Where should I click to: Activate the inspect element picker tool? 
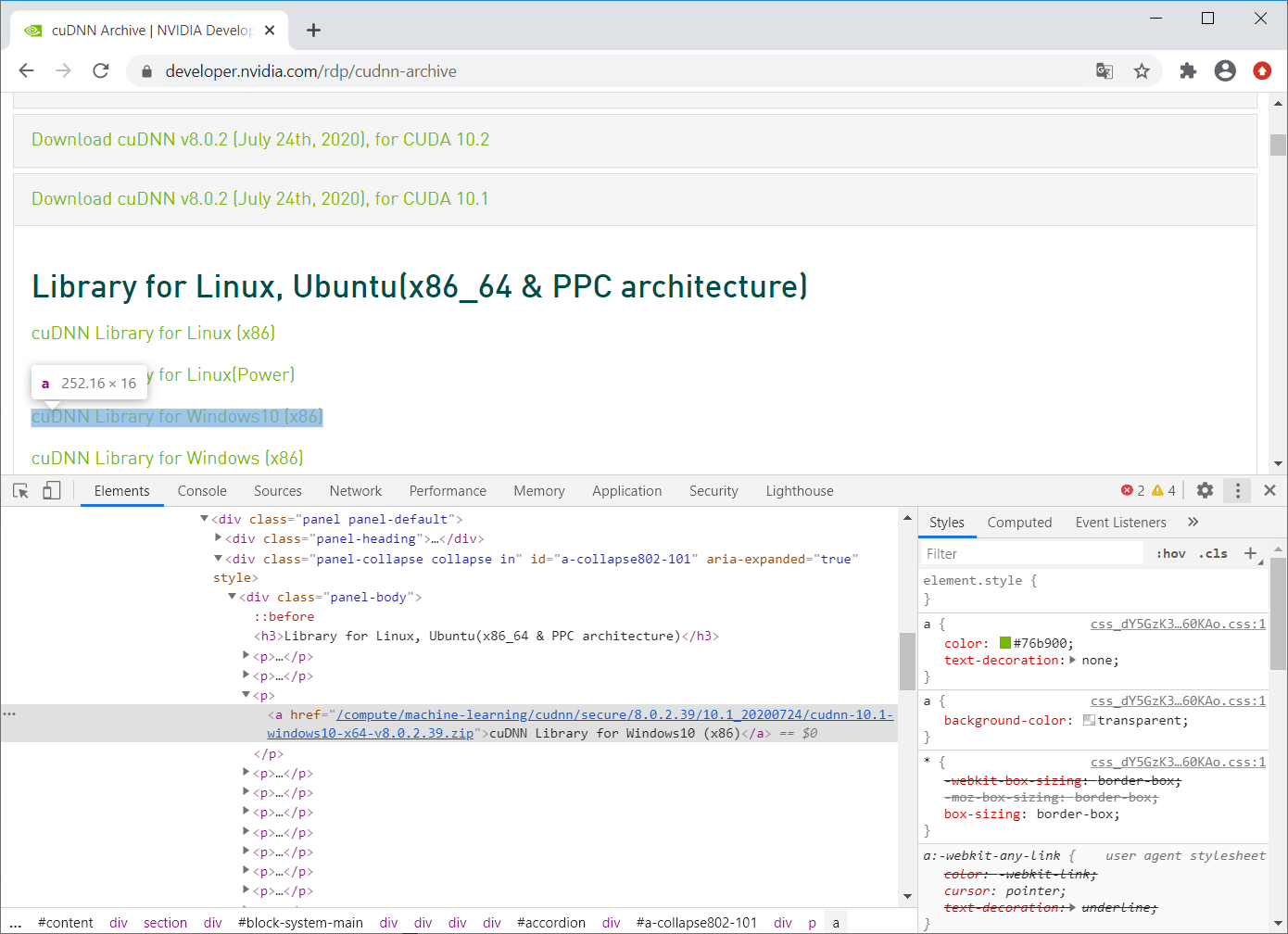pos(20,491)
